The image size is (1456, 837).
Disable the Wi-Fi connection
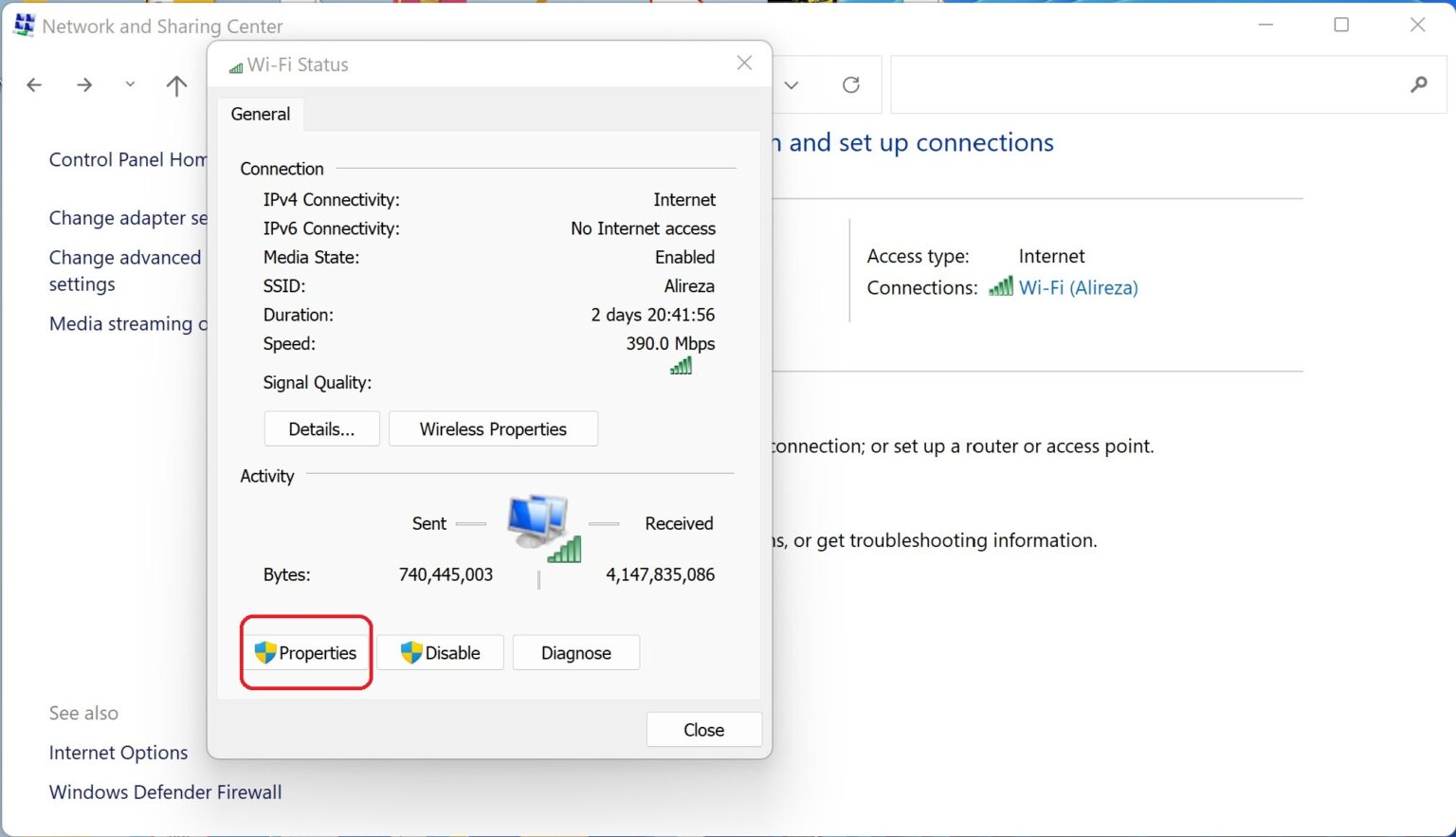pyautogui.click(x=441, y=653)
